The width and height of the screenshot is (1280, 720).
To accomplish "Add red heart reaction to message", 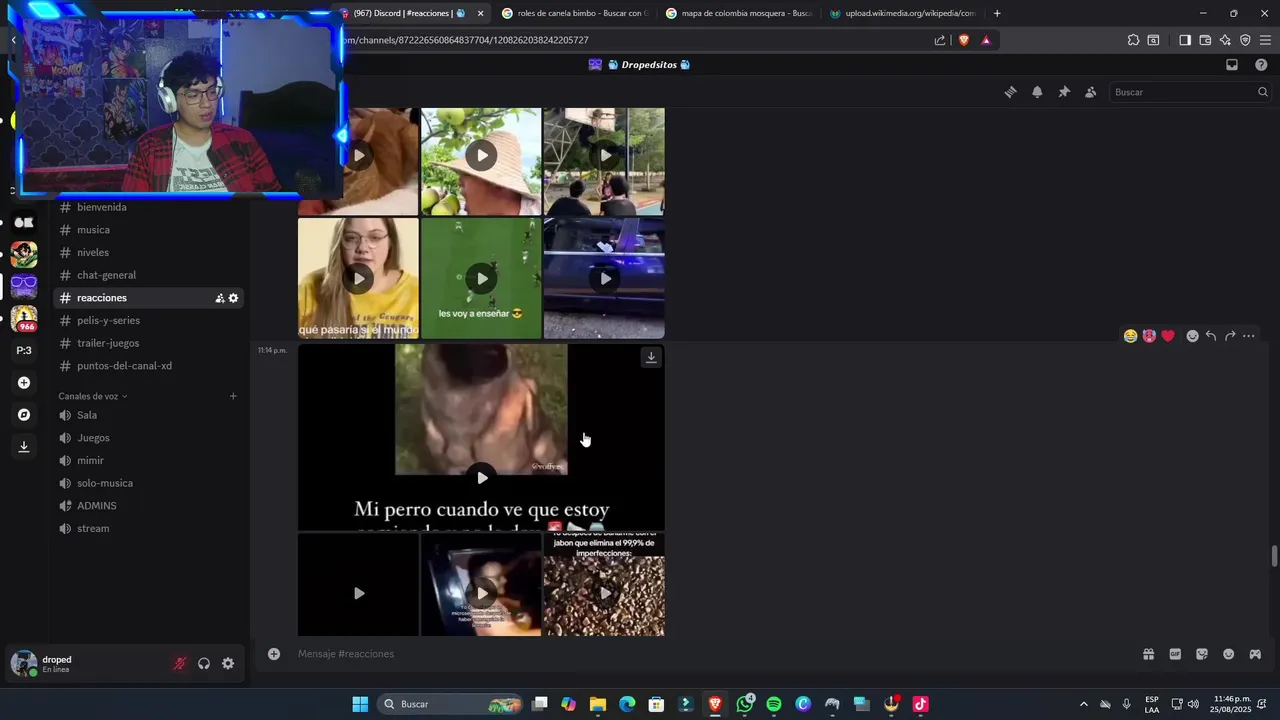I will coord(1168,336).
